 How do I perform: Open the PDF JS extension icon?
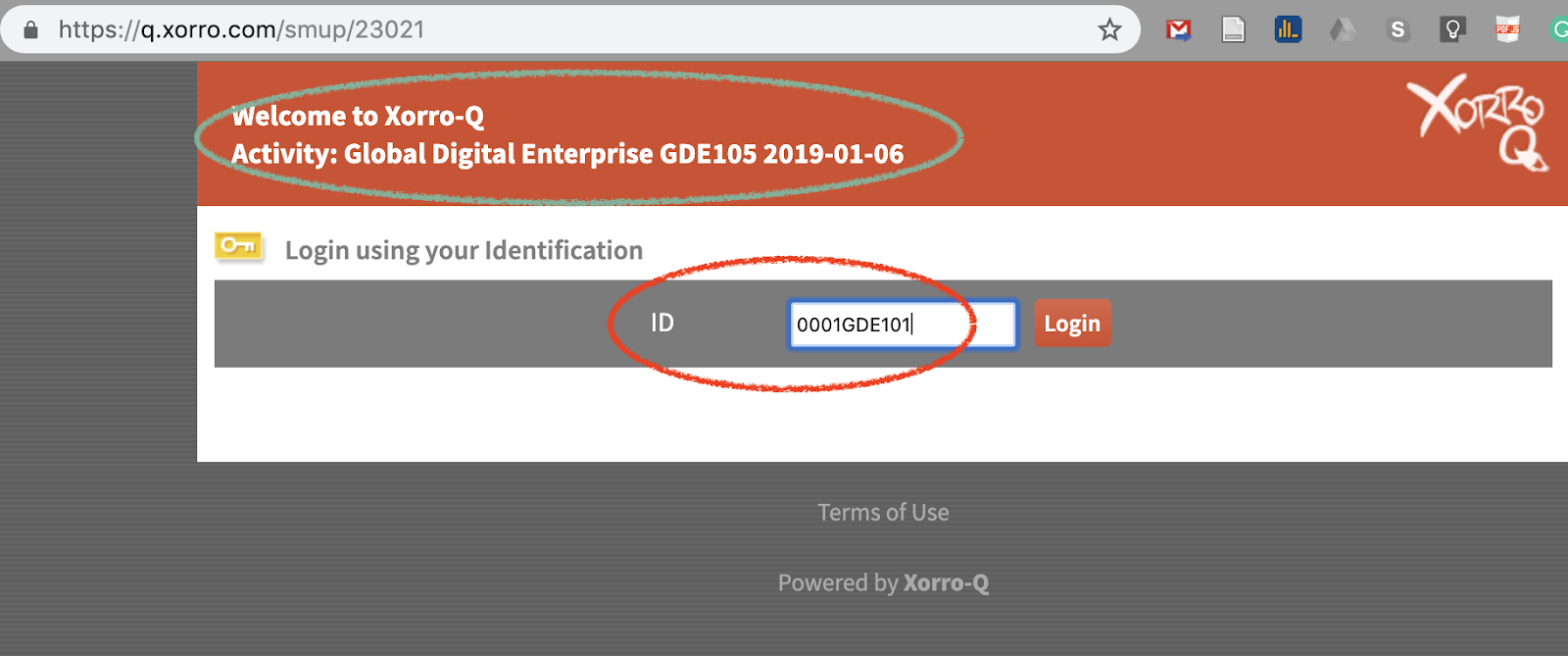[1507, 29]
